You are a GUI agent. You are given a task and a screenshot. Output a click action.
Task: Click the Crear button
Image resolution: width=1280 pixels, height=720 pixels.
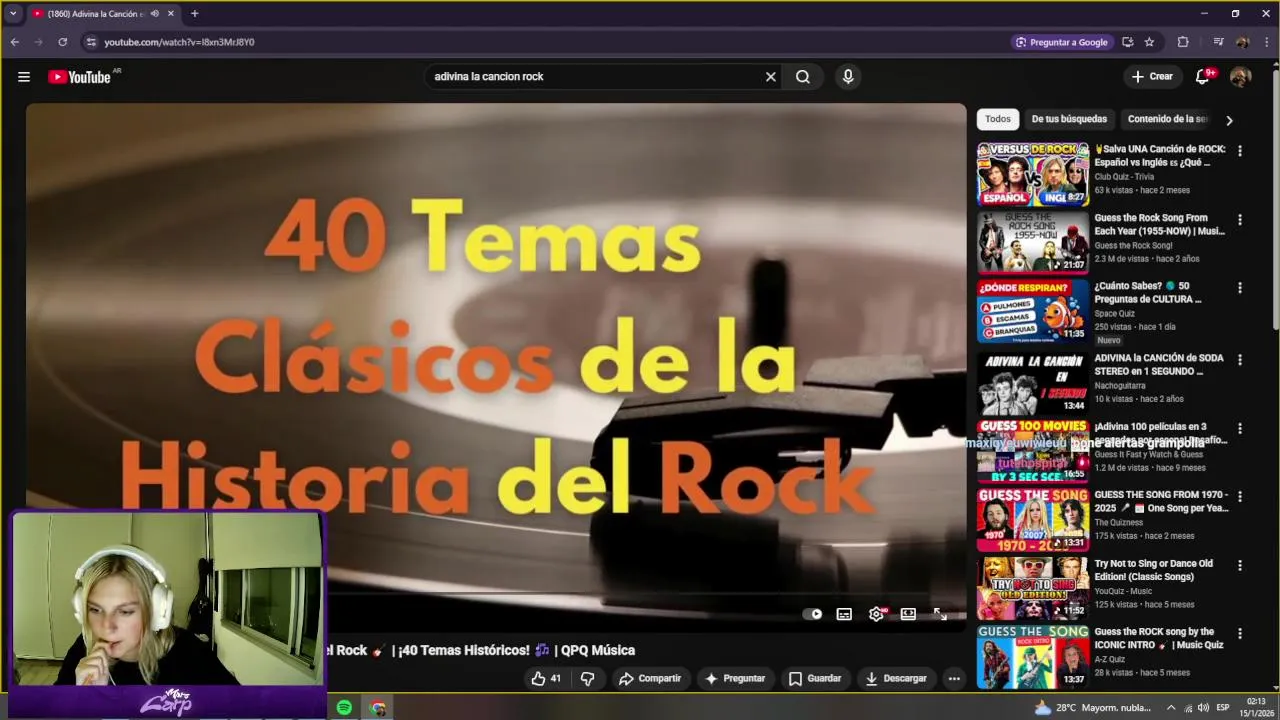(x=1151, y=77)
